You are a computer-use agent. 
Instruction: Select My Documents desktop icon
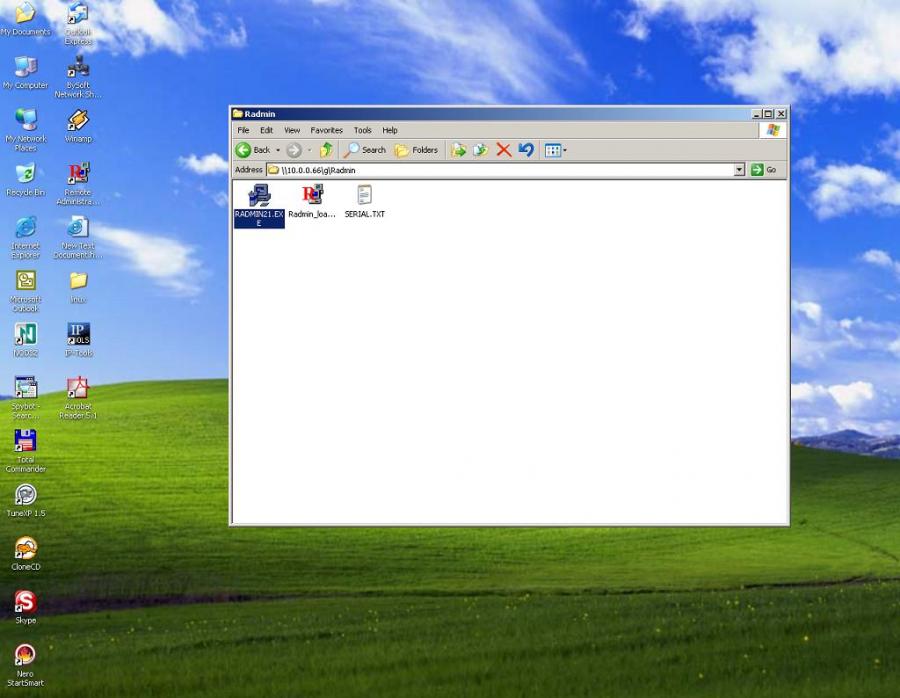pyautogui.click(x=26, y=20)
